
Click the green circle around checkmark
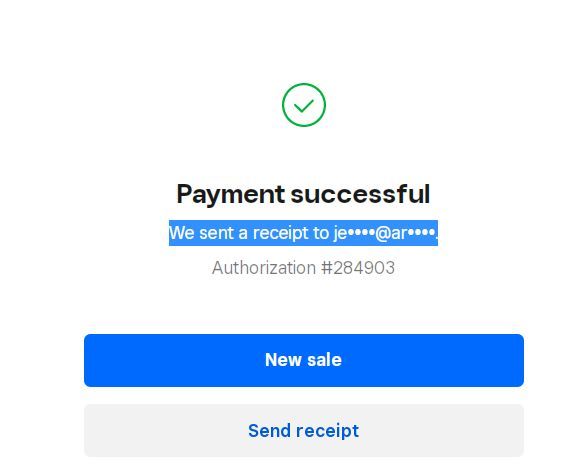[x=304, y=105]
